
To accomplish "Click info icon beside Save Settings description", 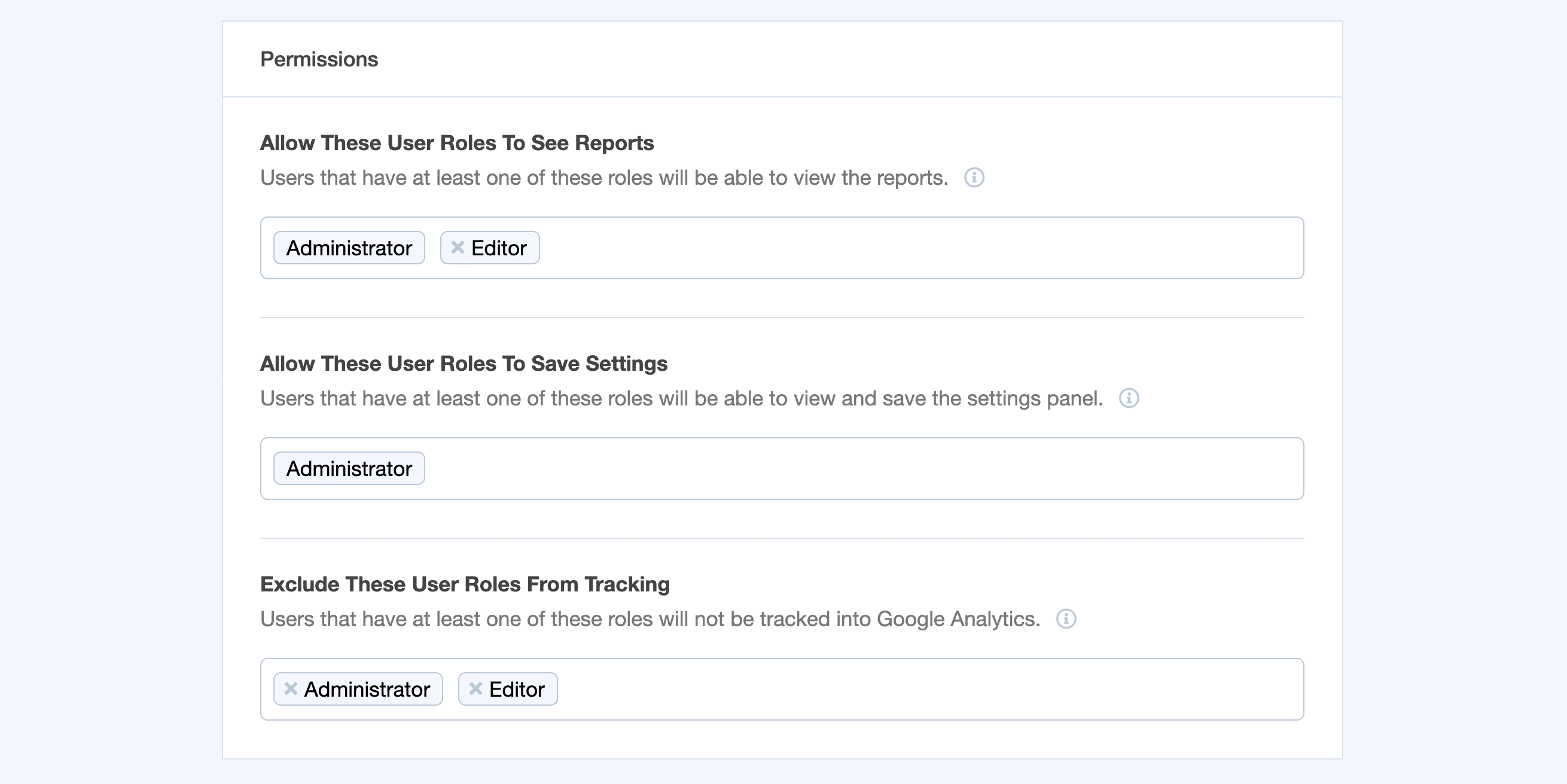I will 1129,398.
